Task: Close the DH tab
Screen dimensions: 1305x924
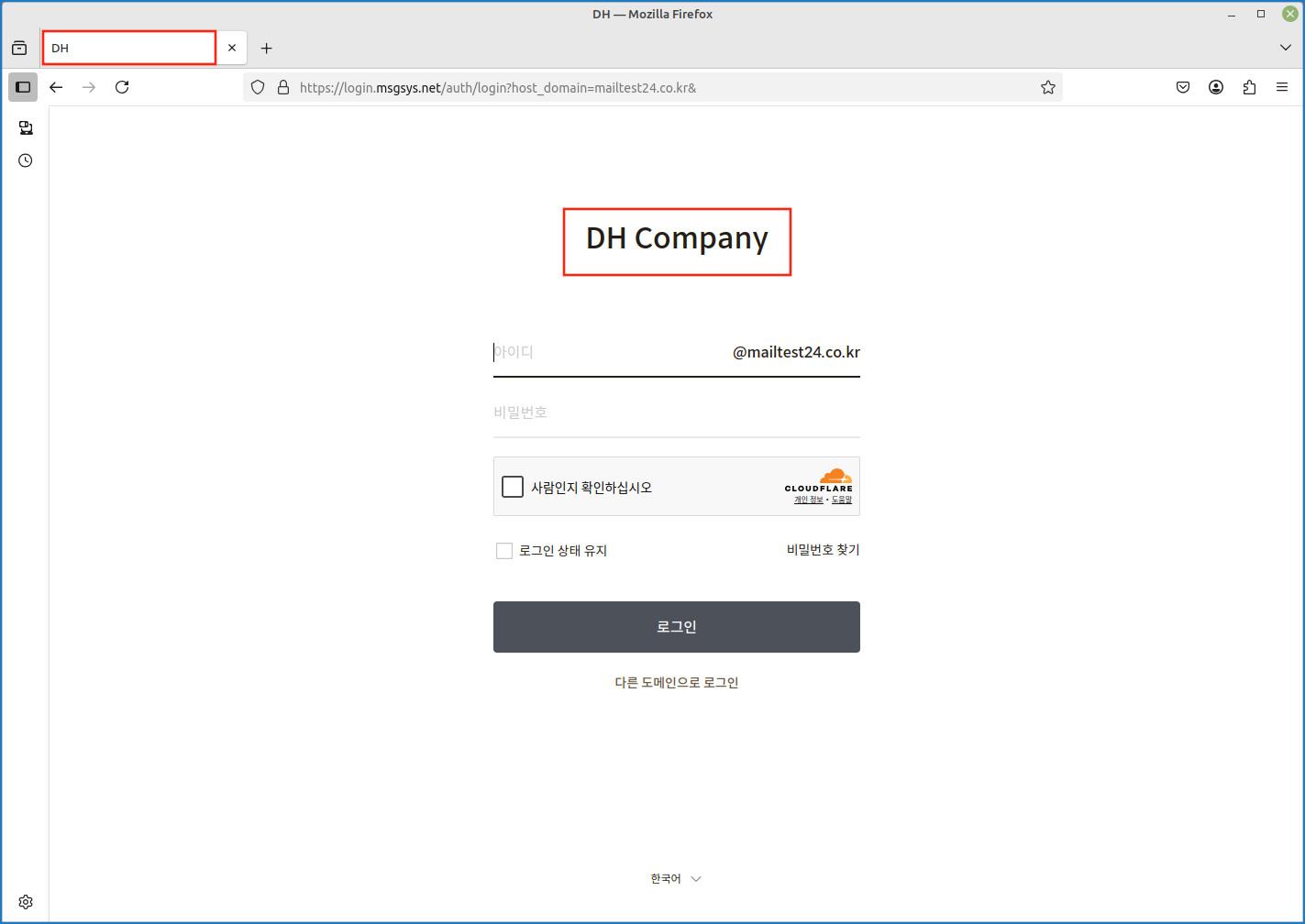Action: [x=232, y=48]
